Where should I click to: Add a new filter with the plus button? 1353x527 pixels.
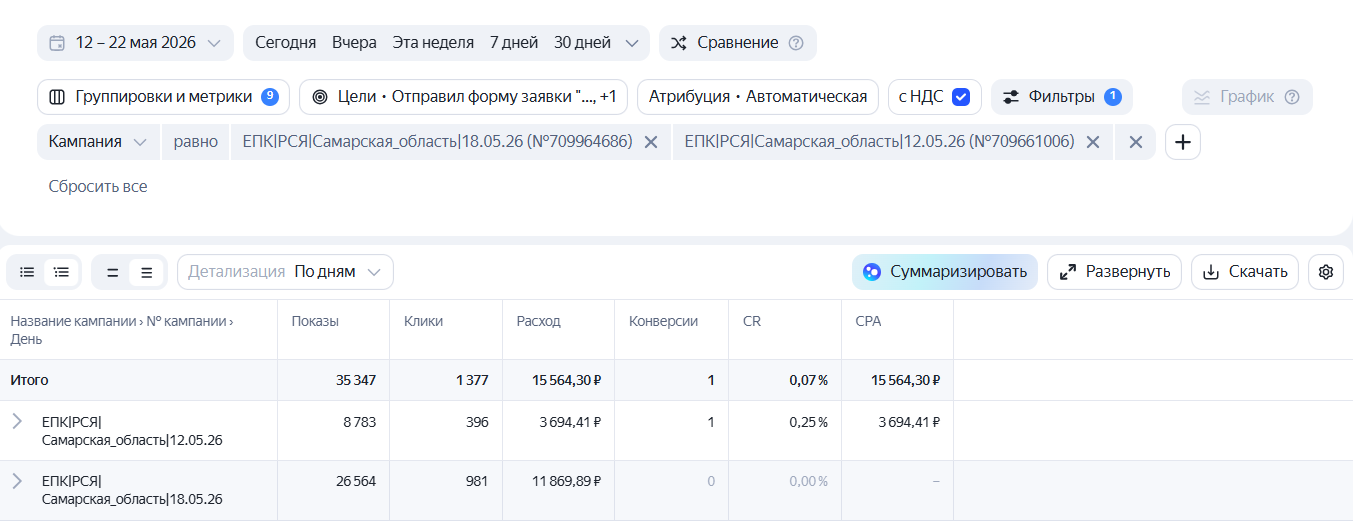tap(1183, 142)
